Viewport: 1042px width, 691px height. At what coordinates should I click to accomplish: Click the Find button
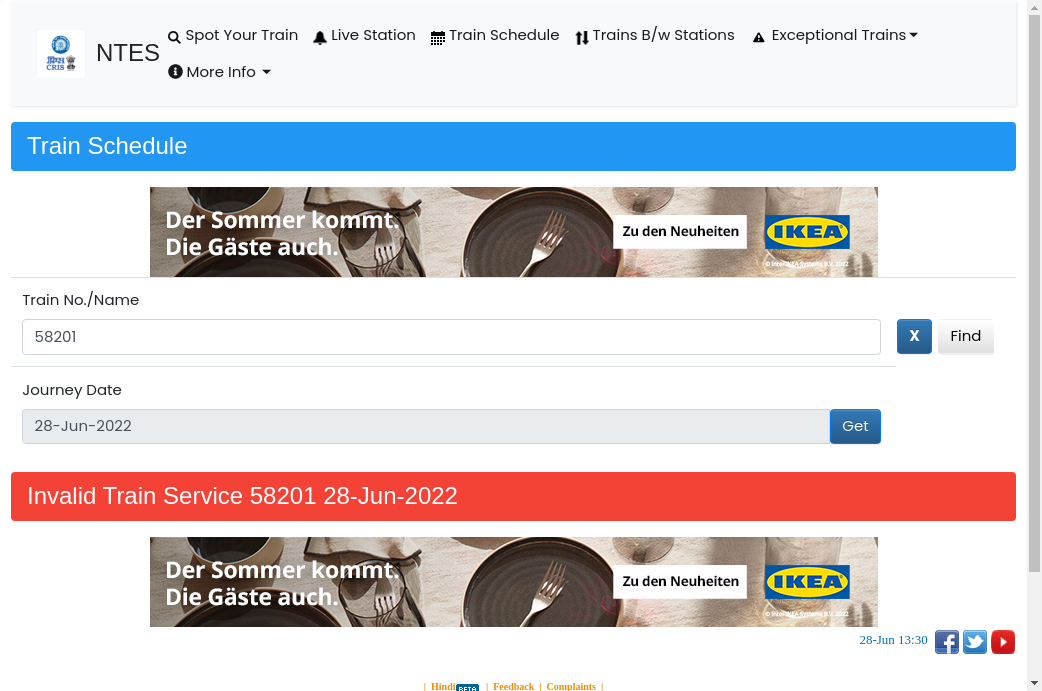tap(966, 336)
